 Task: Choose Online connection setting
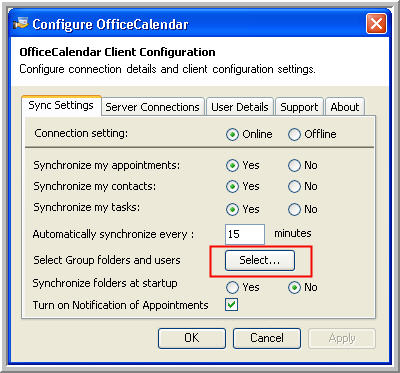click(232, 135)
